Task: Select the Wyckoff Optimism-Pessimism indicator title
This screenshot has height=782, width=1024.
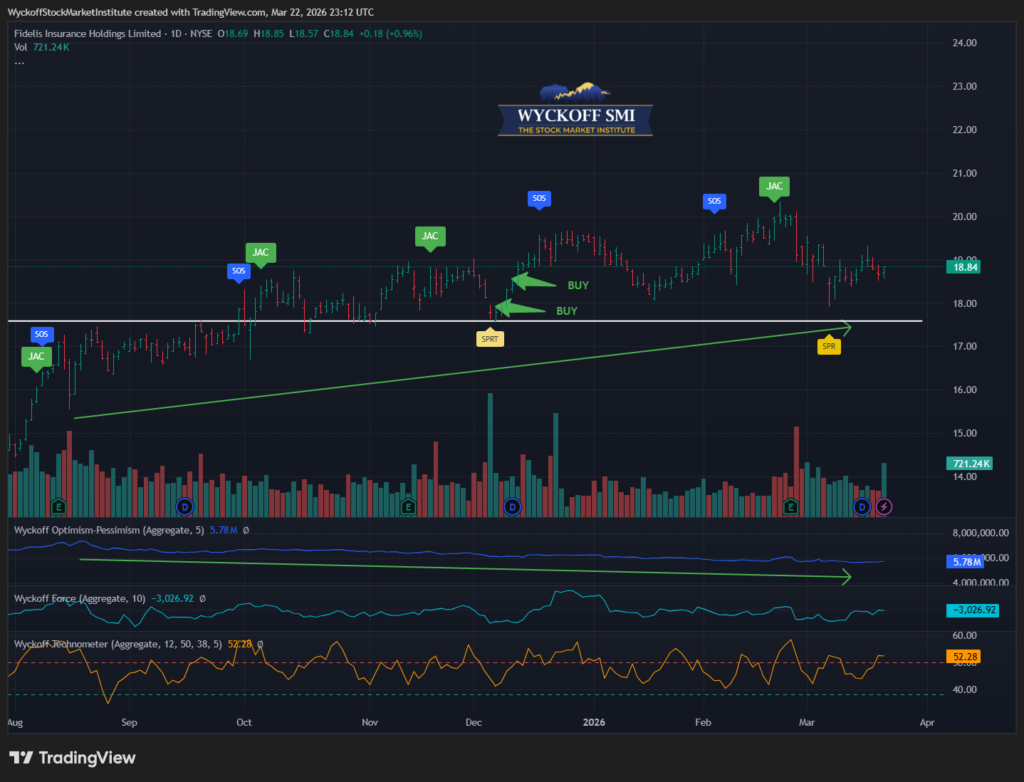Action: coord(105,529)
